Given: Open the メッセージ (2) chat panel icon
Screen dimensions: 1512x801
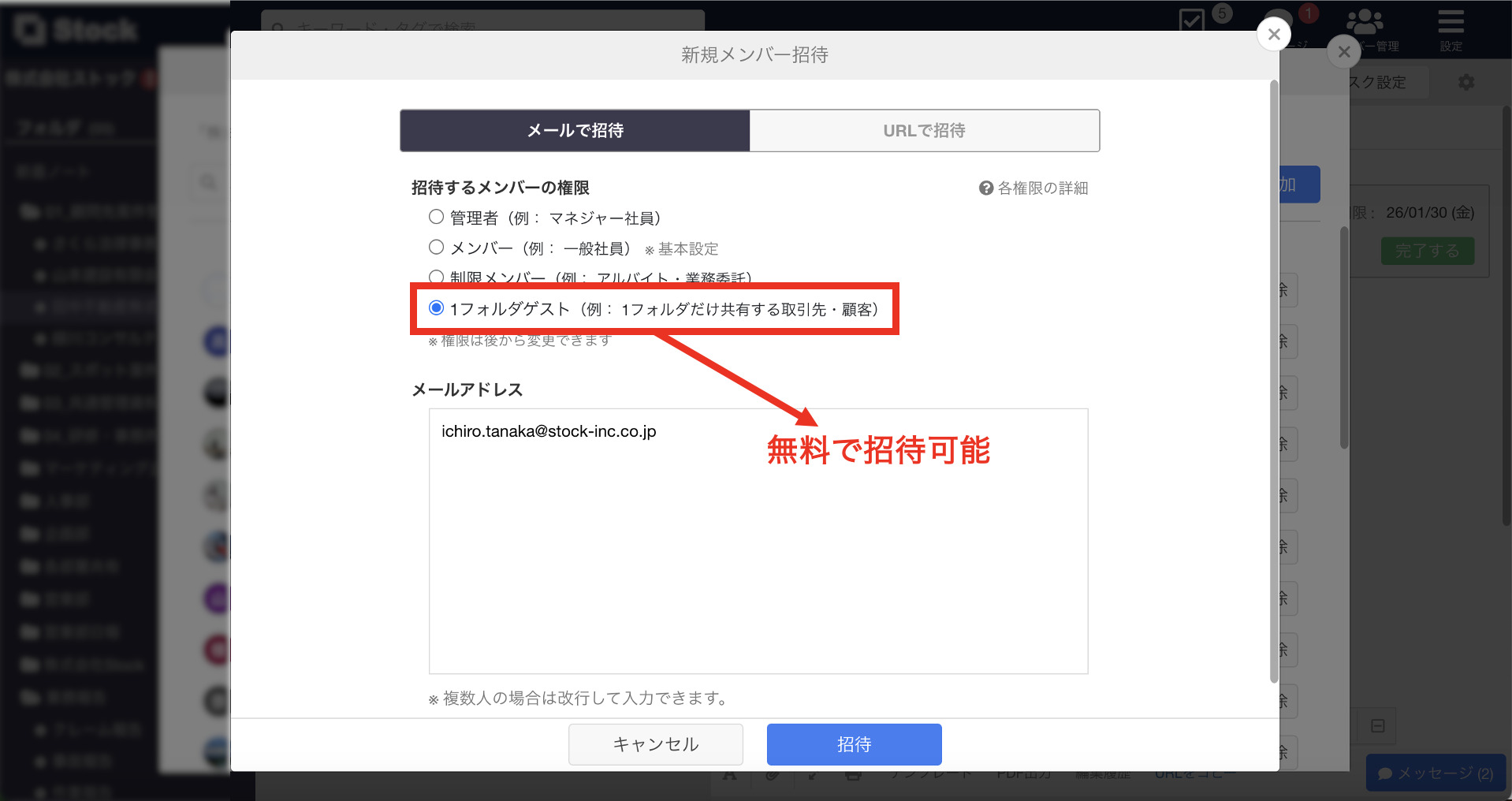Looking at the screenshot, I should click(1385, 773).
